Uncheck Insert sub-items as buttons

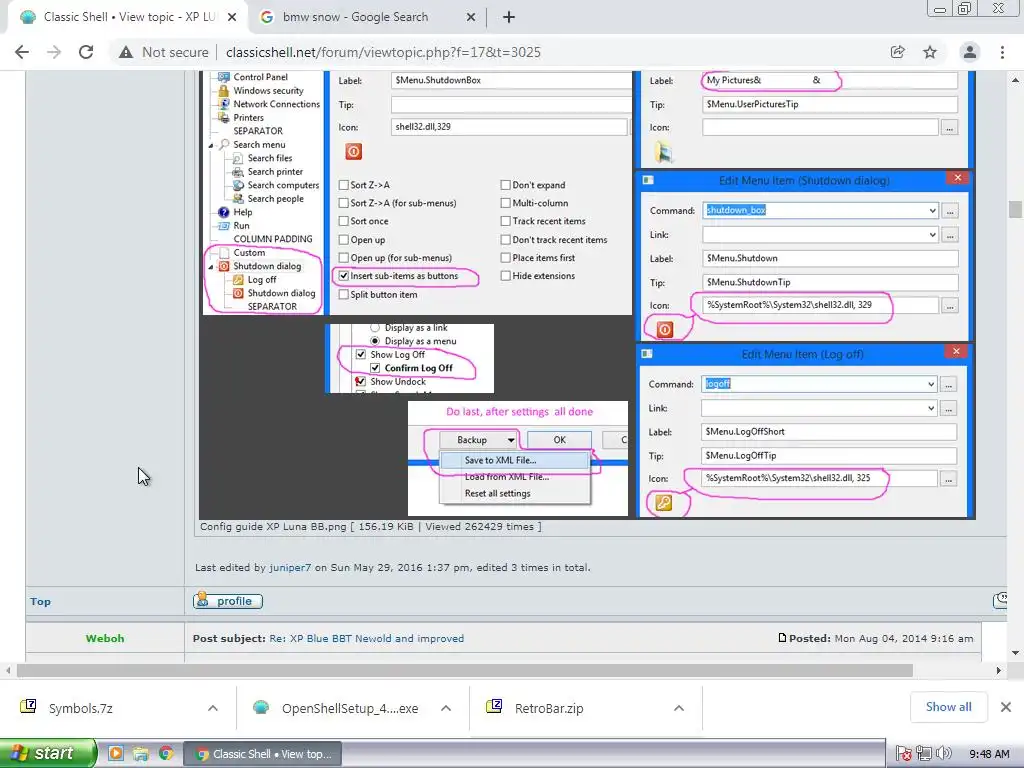point(344,276)
